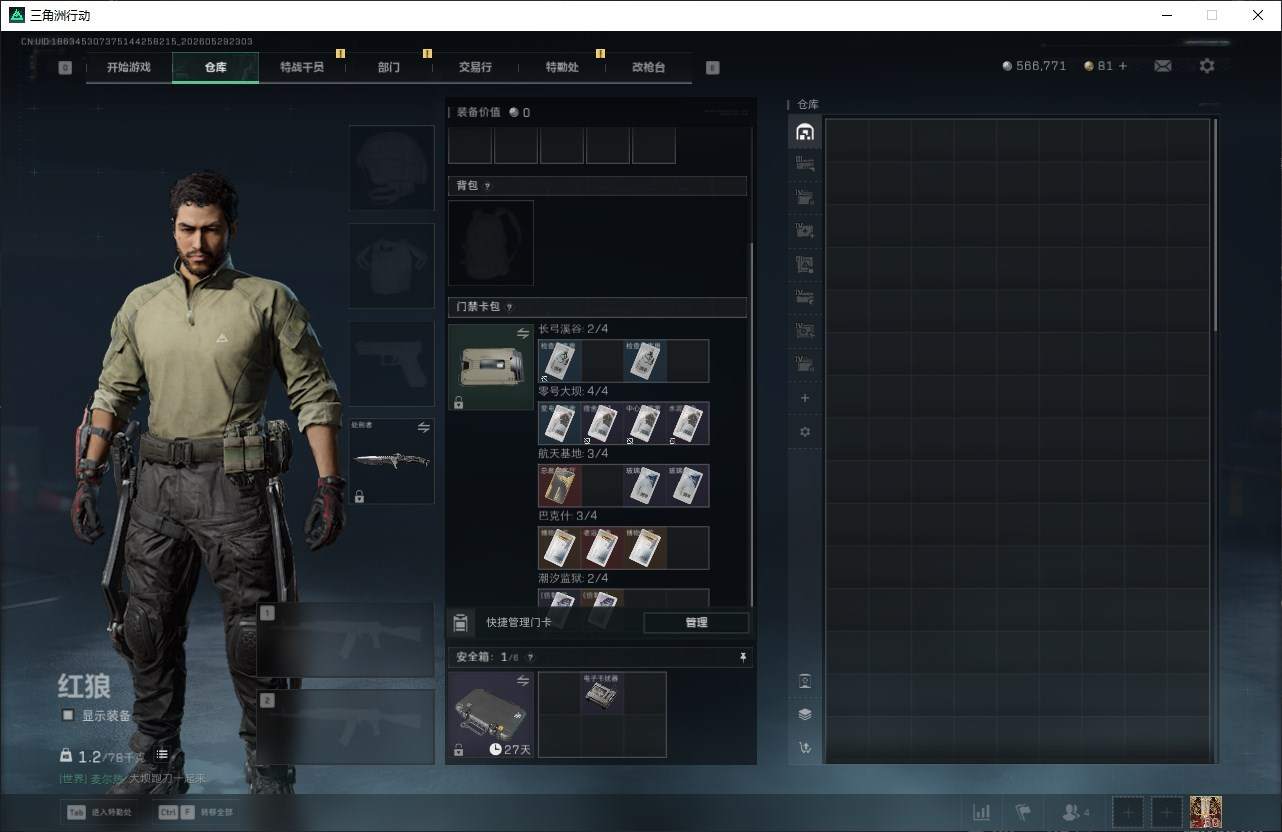
Task: Select the empty helmet equipment slot
Action: click(x=391, y=168)
